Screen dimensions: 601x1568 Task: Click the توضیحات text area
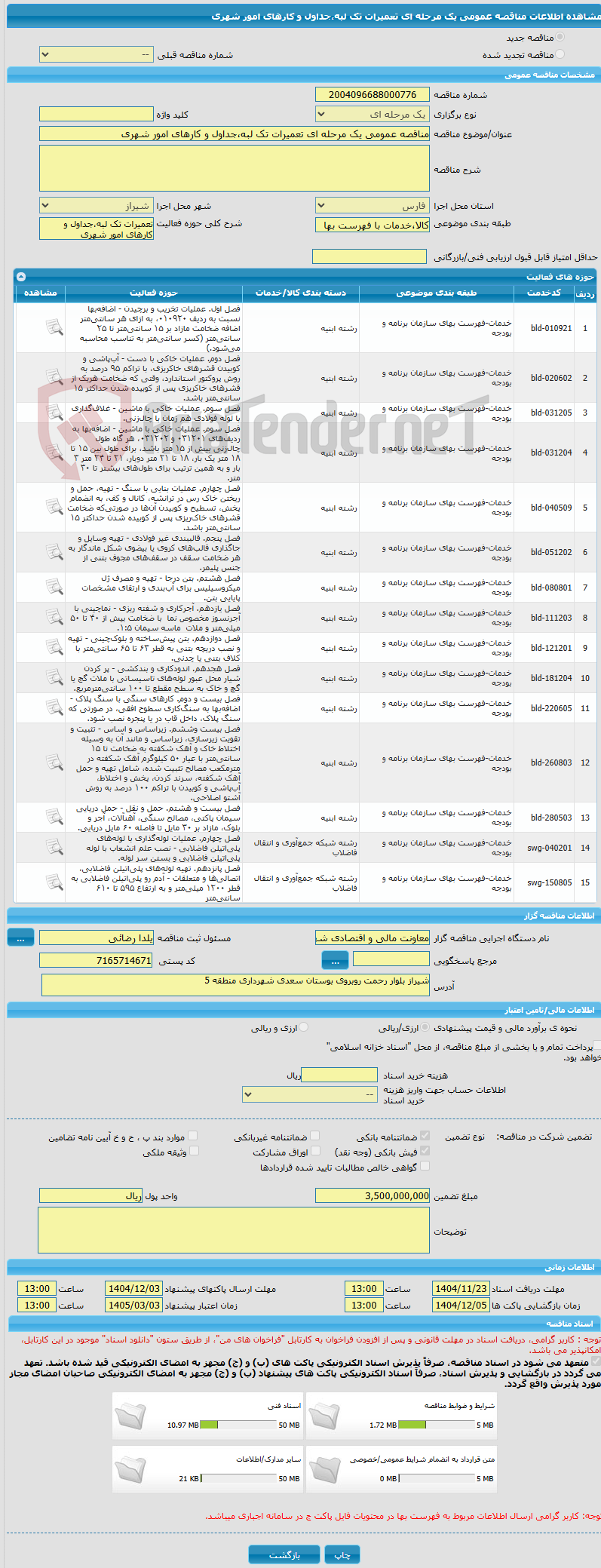[x=234, y=1230]
